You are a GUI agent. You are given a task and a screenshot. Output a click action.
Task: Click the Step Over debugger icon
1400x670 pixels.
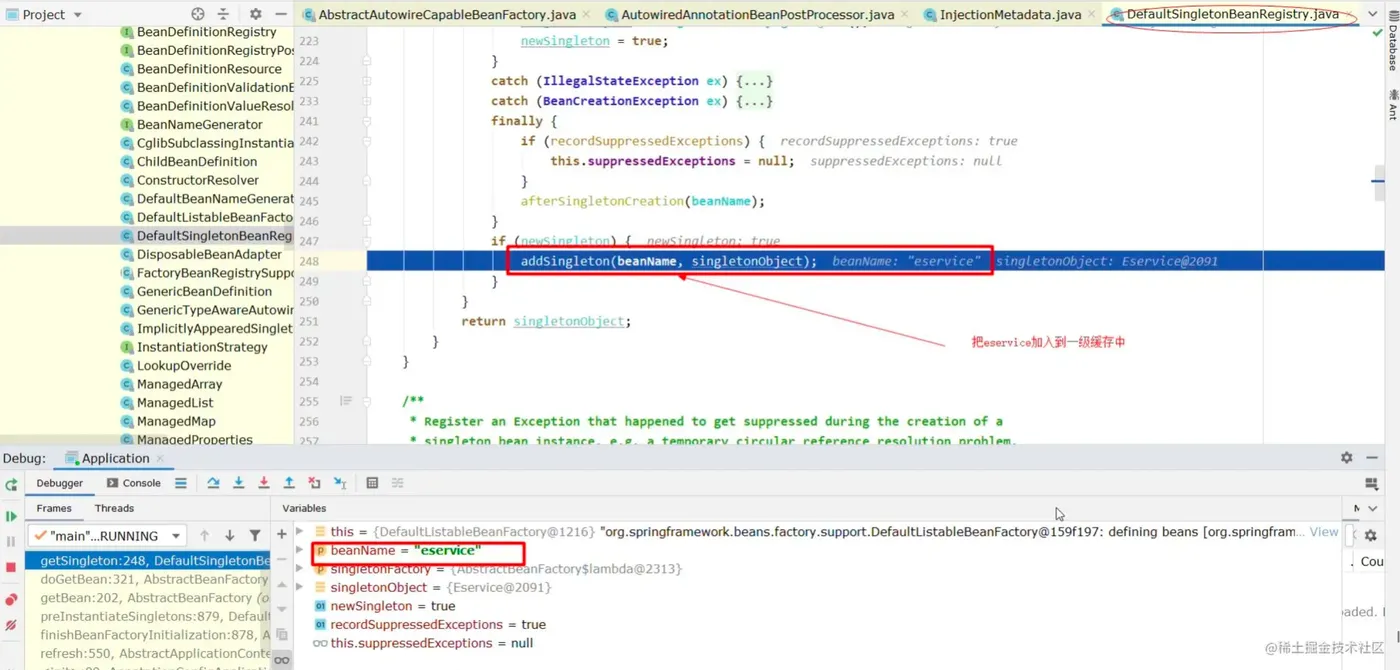click(213, 483)
